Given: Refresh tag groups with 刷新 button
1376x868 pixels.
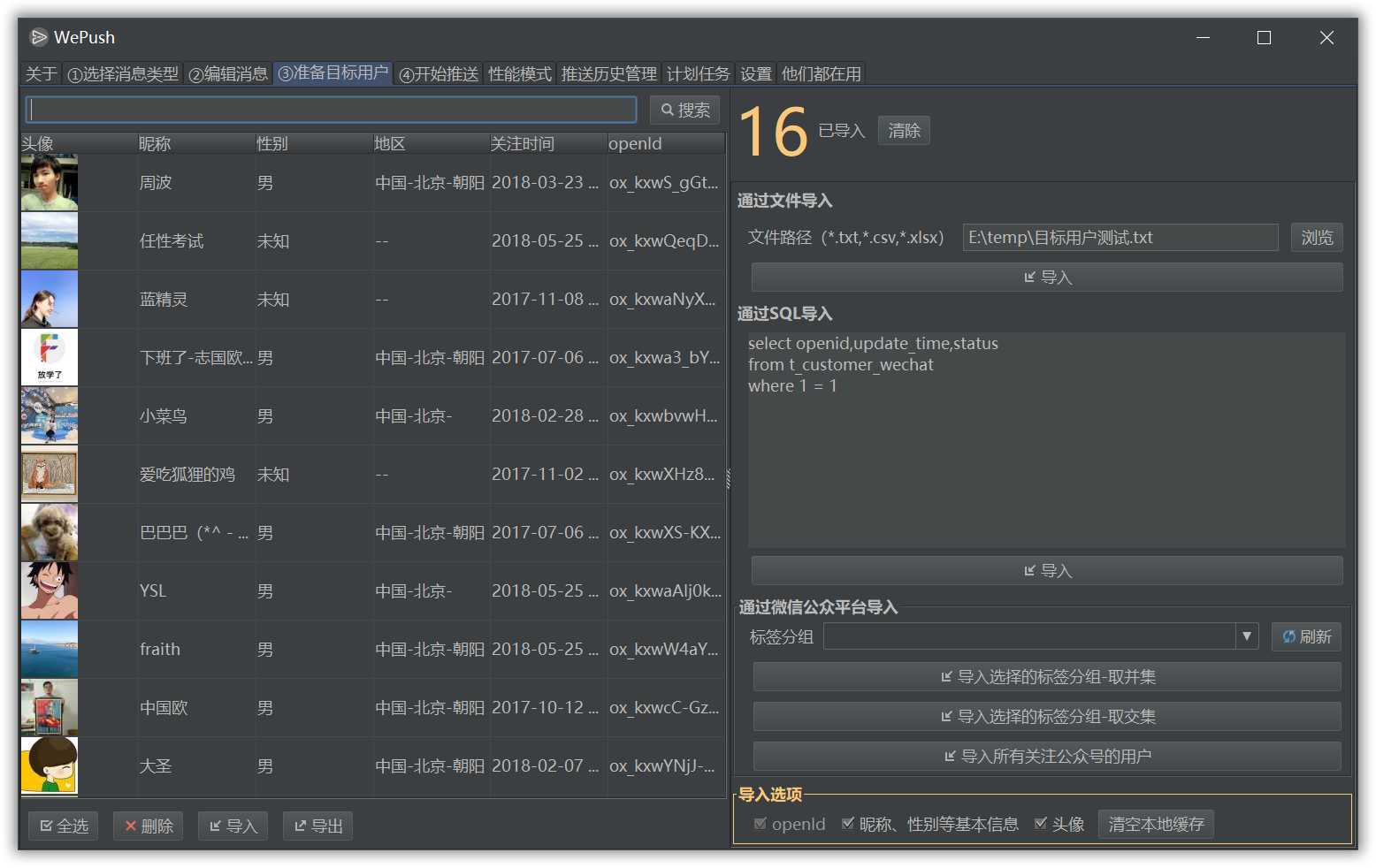Looking at the screenshot, I should pos(1306,636).
